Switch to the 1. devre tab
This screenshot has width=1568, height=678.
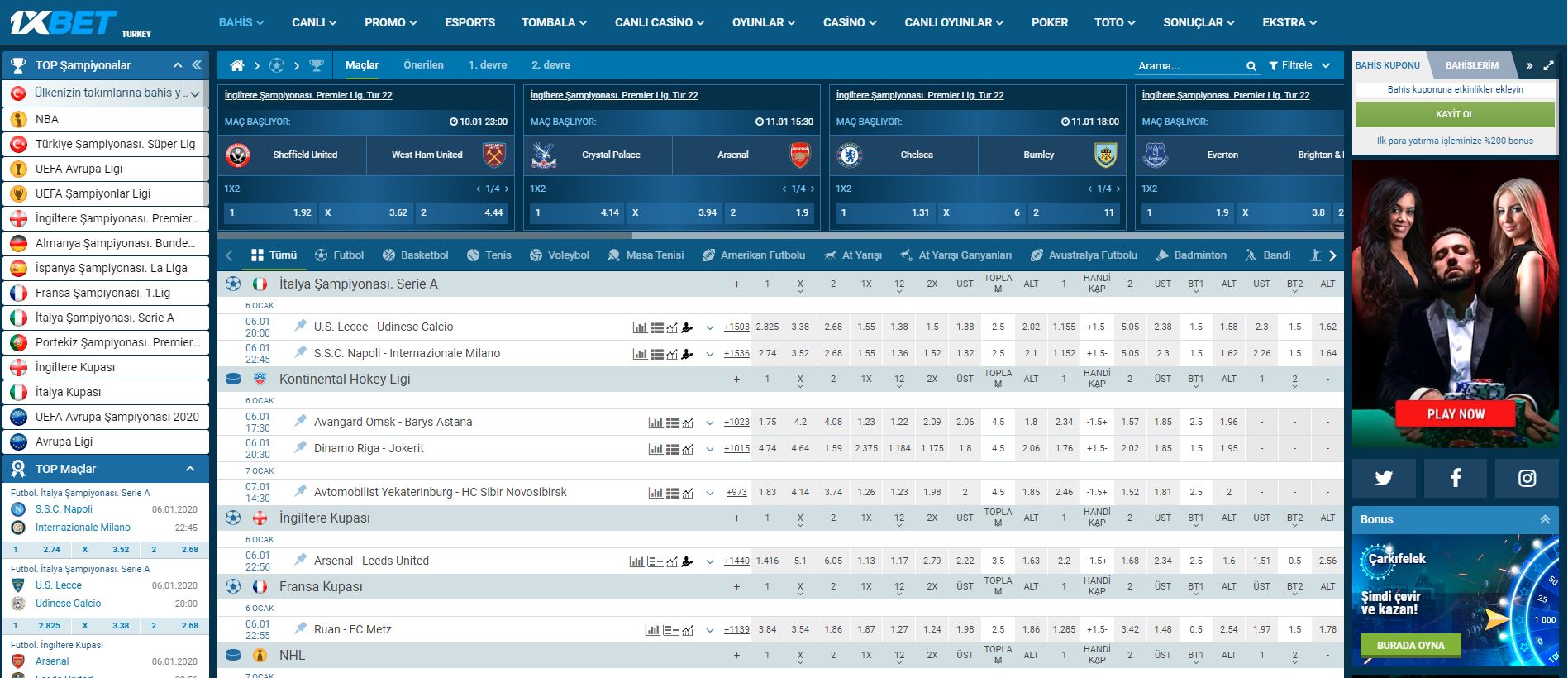[488, 65]
